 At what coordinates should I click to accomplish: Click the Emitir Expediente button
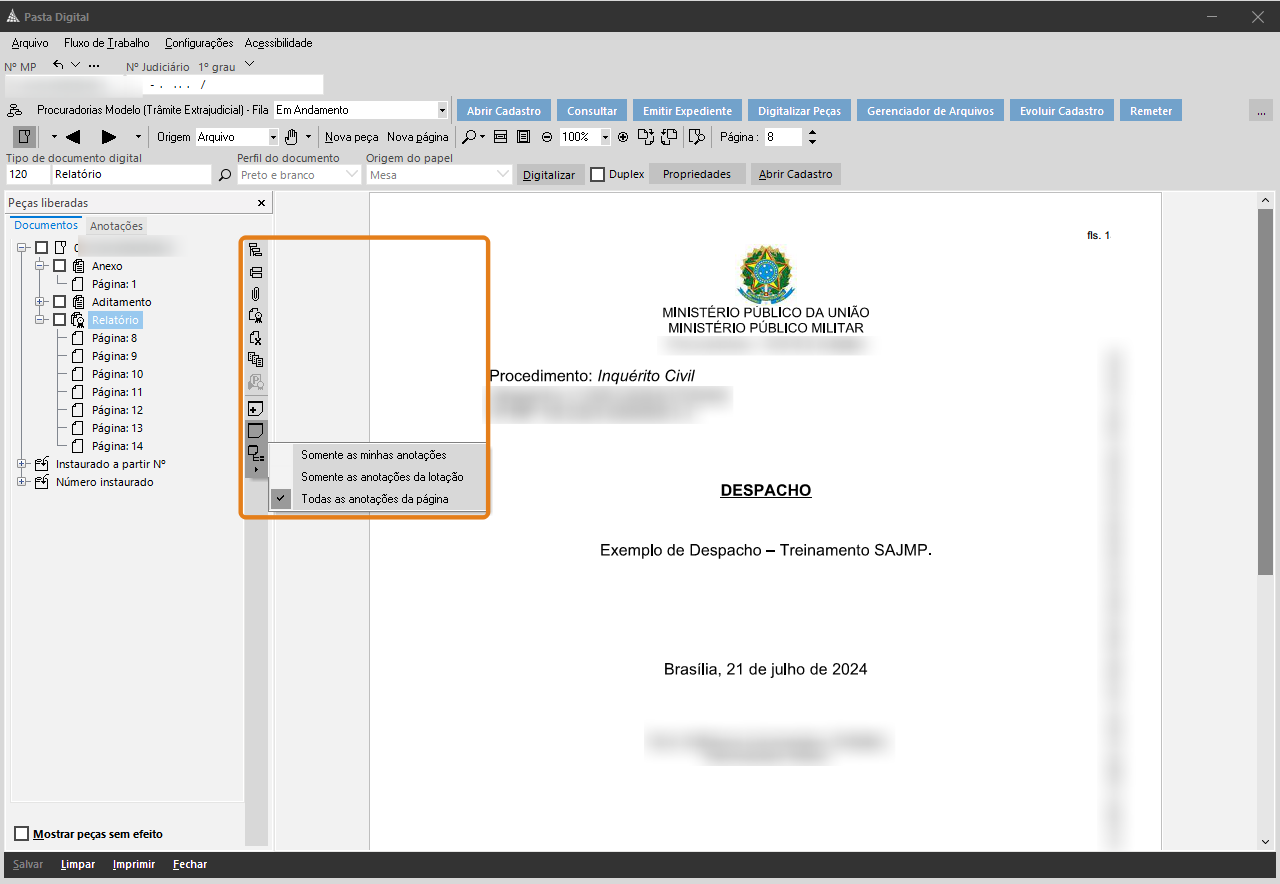coord(687,110)
